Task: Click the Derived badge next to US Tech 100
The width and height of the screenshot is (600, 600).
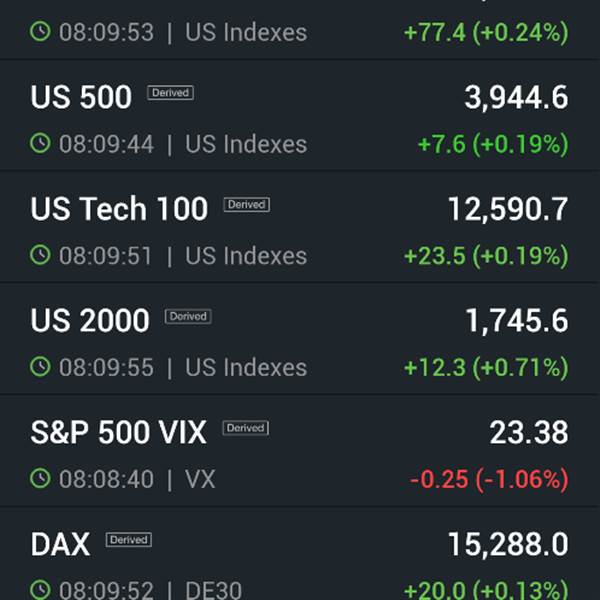Action: [246, 204]
